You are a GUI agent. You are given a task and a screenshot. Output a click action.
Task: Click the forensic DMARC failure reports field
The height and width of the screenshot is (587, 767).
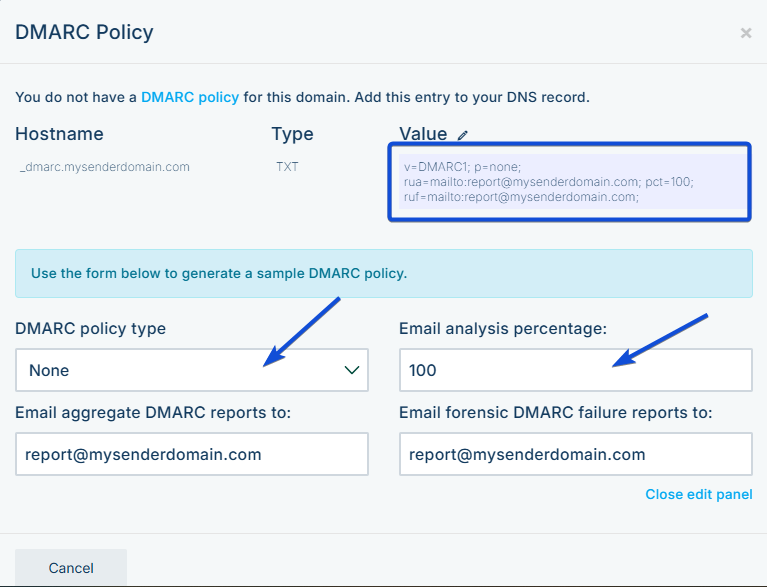(x=576, y=454)
